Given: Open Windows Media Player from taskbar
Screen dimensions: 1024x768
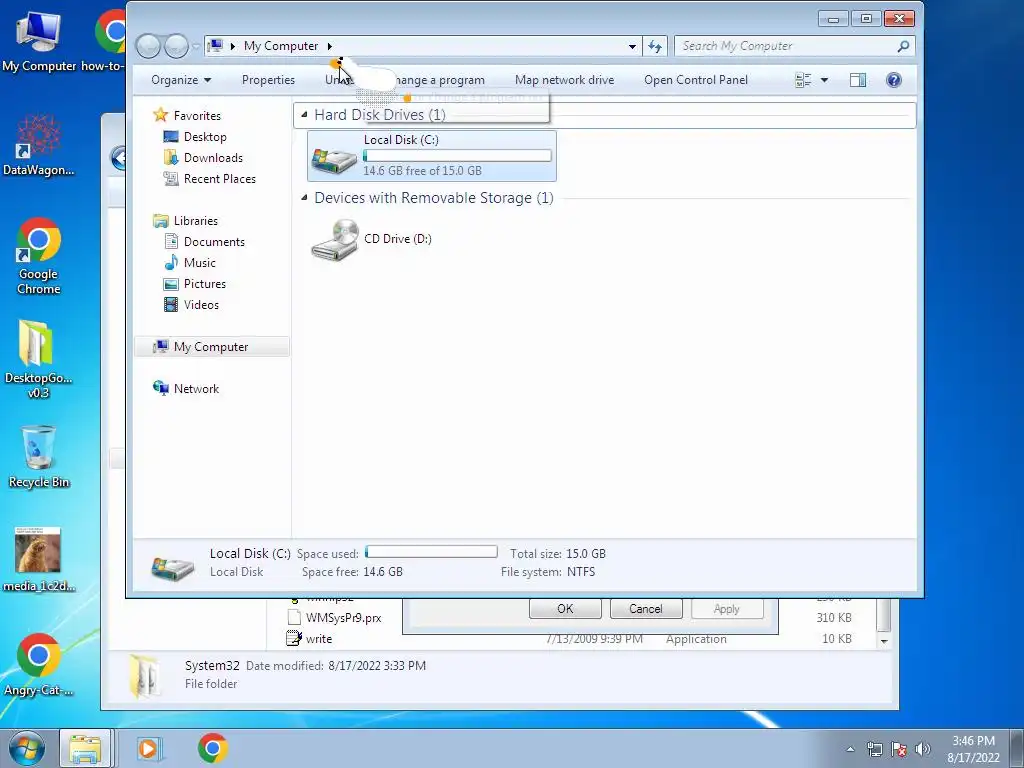Looking at the screenshot, I should click(x=148, y=748).
